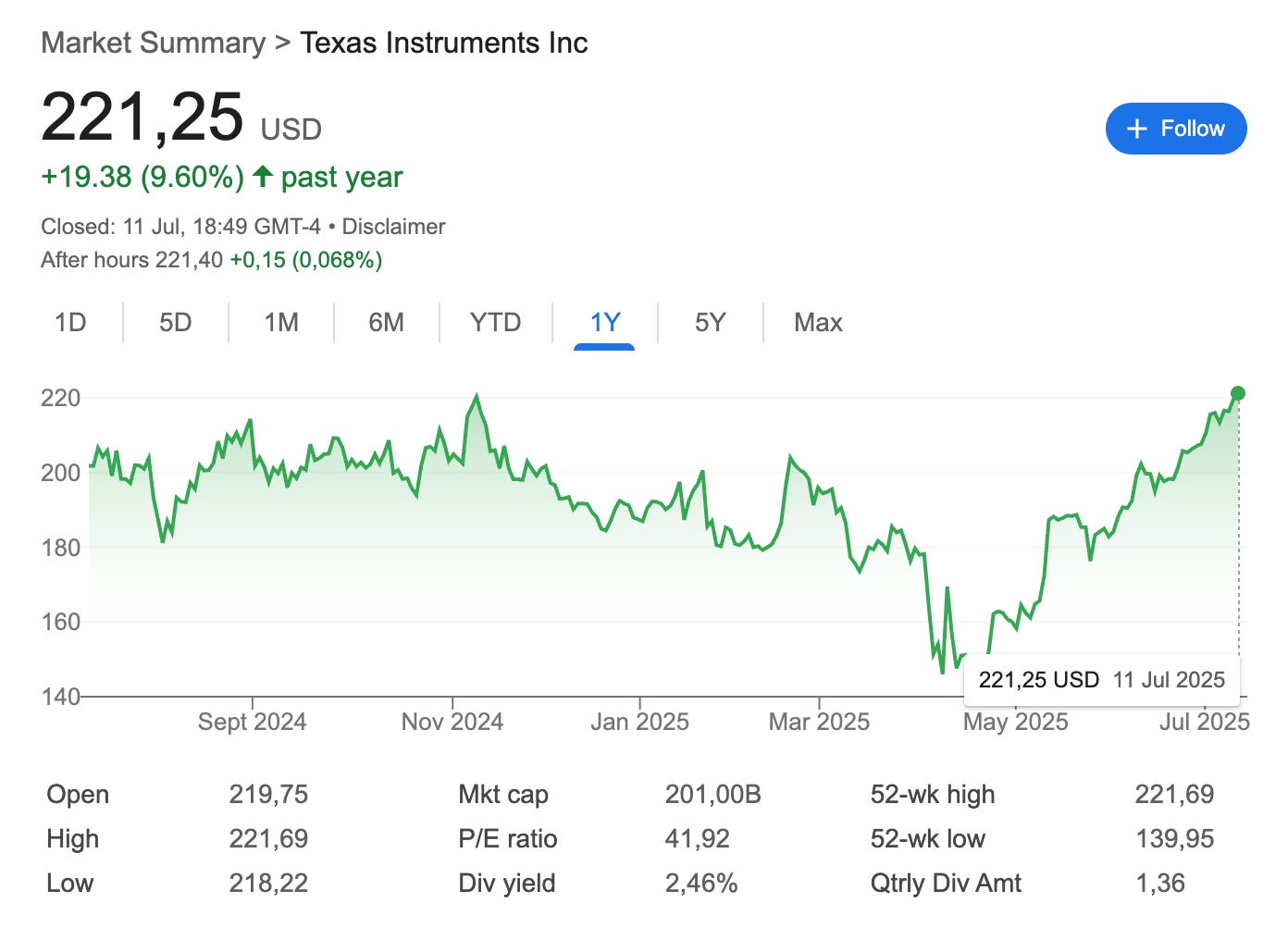Click the Follow button

pos(1175,129)
